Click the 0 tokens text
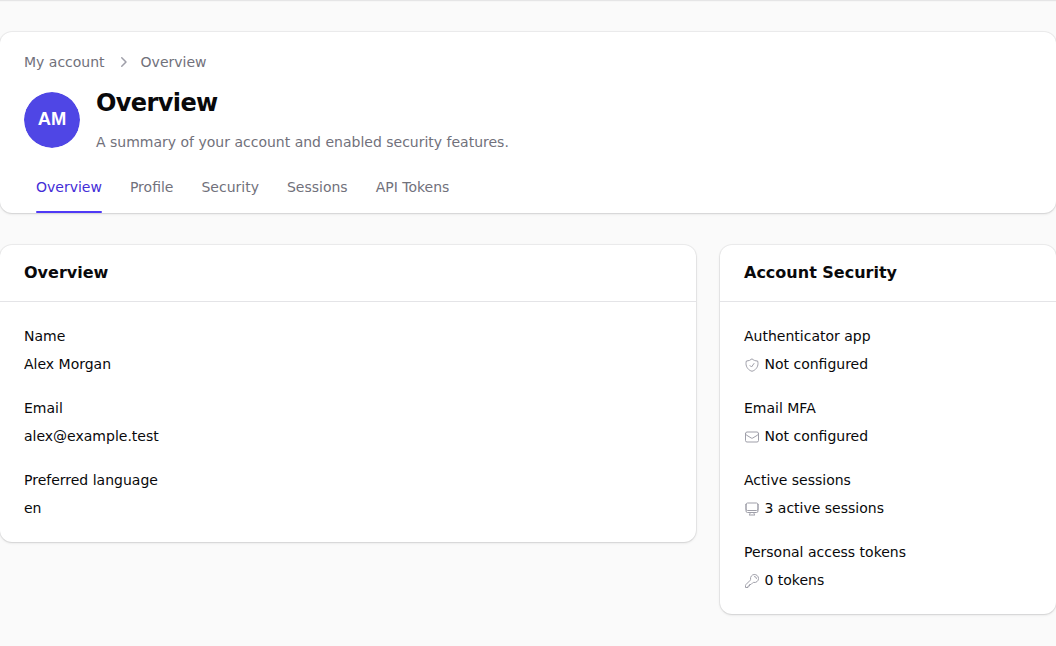Image resolution: width=1056 pixels, height=646 pixels. click(794, 581)
